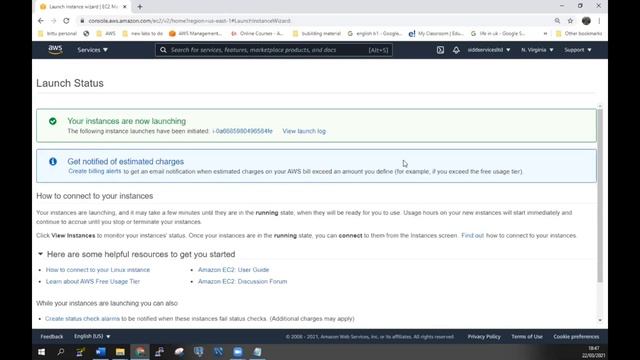Click the browser forward arrow

pos(53,21)
